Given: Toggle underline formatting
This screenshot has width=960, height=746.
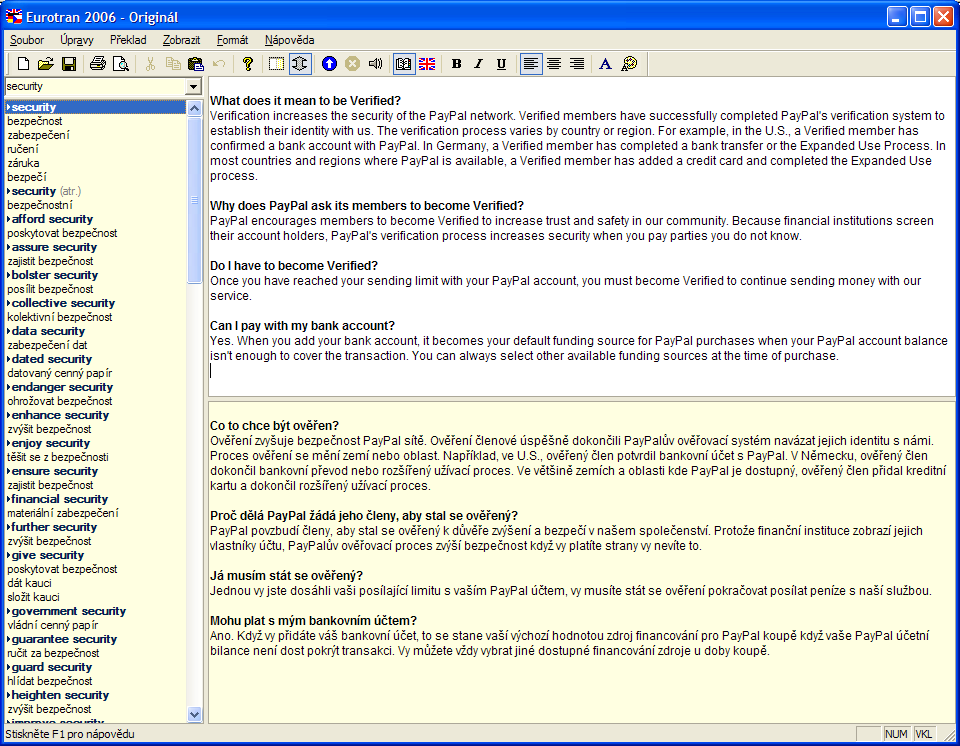Looking at the screenshot, I should pos(501,64).
